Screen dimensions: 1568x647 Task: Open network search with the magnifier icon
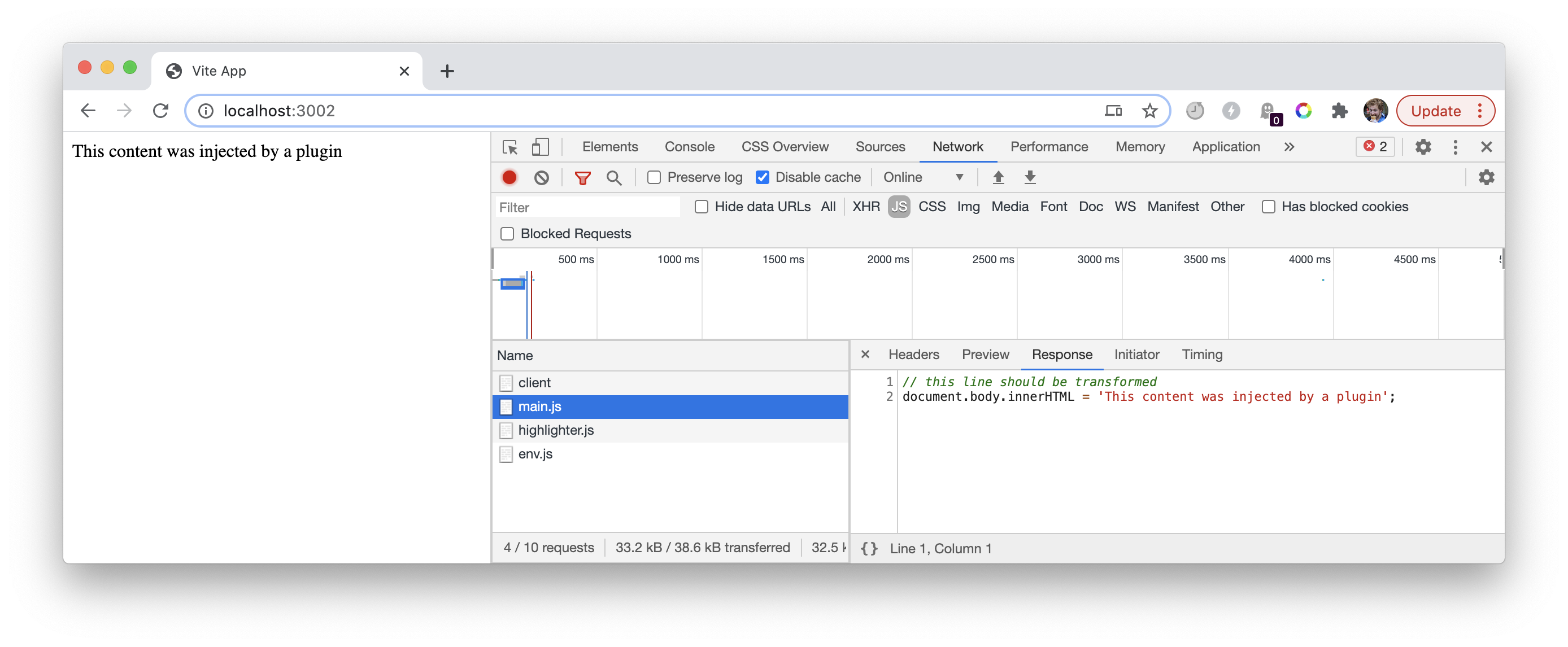click(613, 177)
